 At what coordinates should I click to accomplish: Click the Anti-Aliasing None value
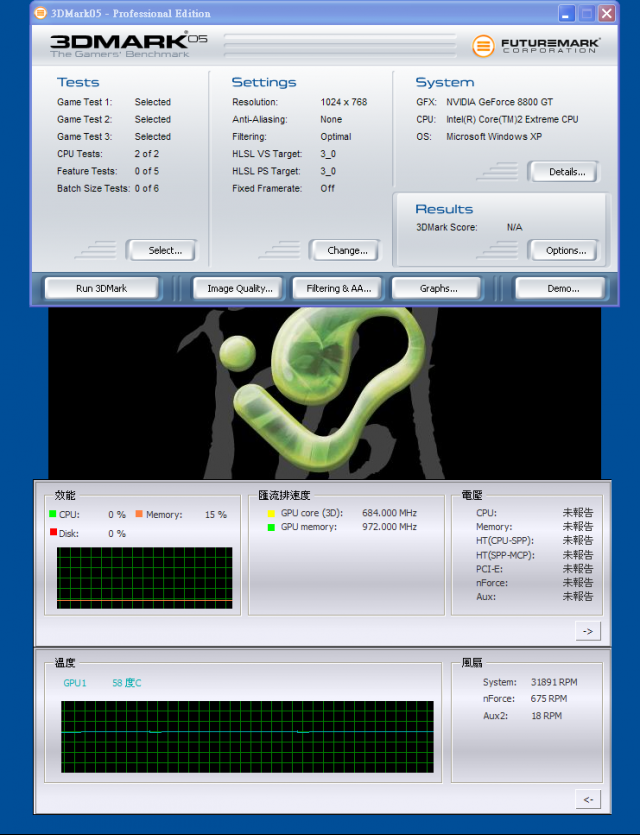331,119
